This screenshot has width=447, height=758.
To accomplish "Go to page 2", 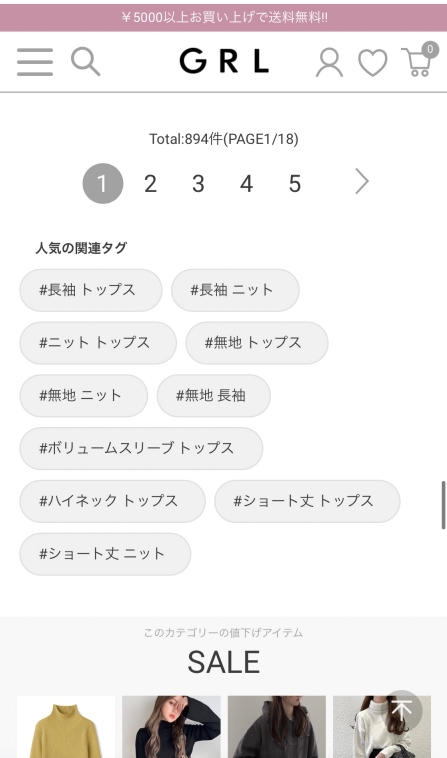I will tap(150, 184).
